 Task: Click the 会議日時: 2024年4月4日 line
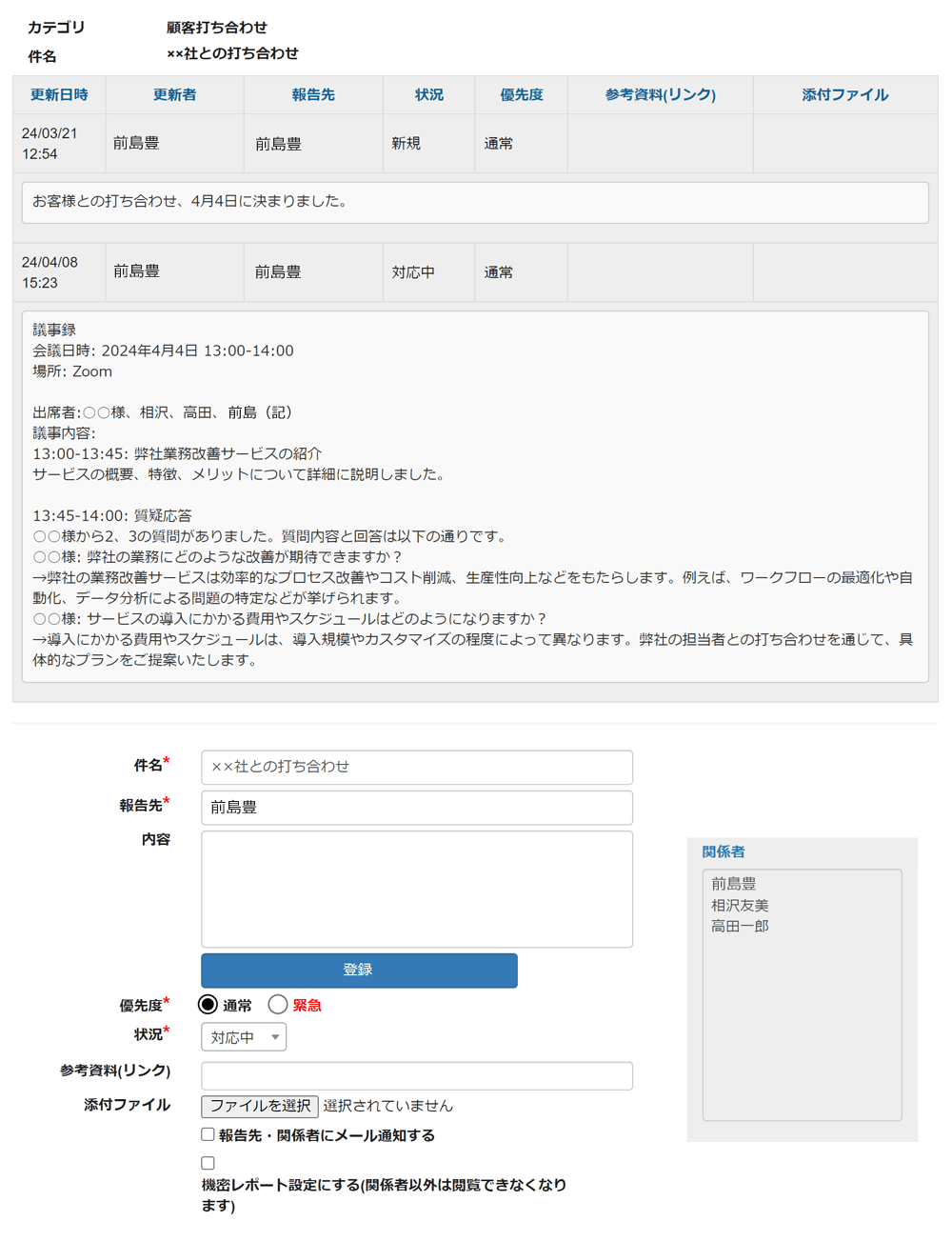[x=163, y=350]
